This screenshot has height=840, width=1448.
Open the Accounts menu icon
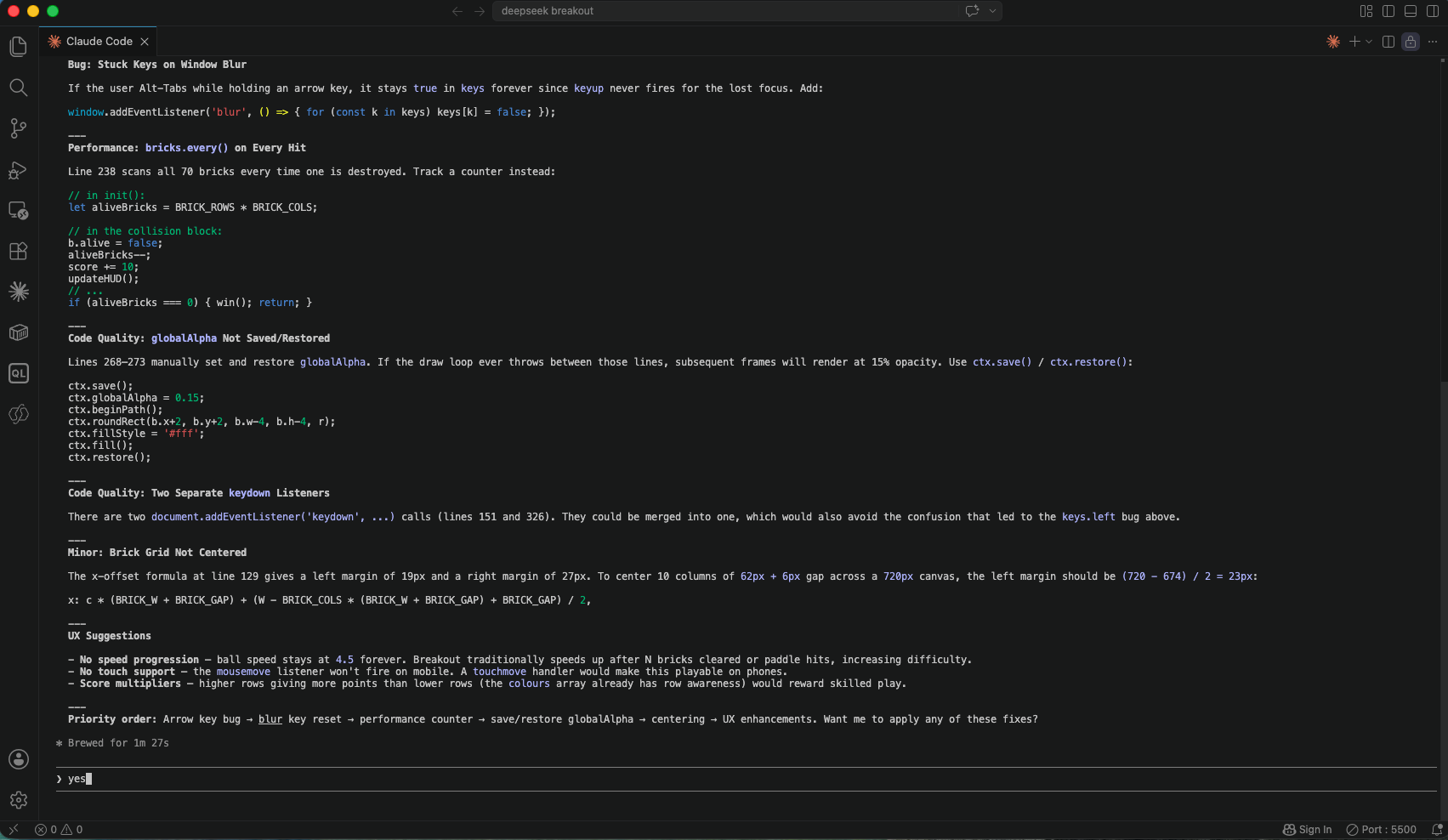pyautogui.click(x=18, y=759)
